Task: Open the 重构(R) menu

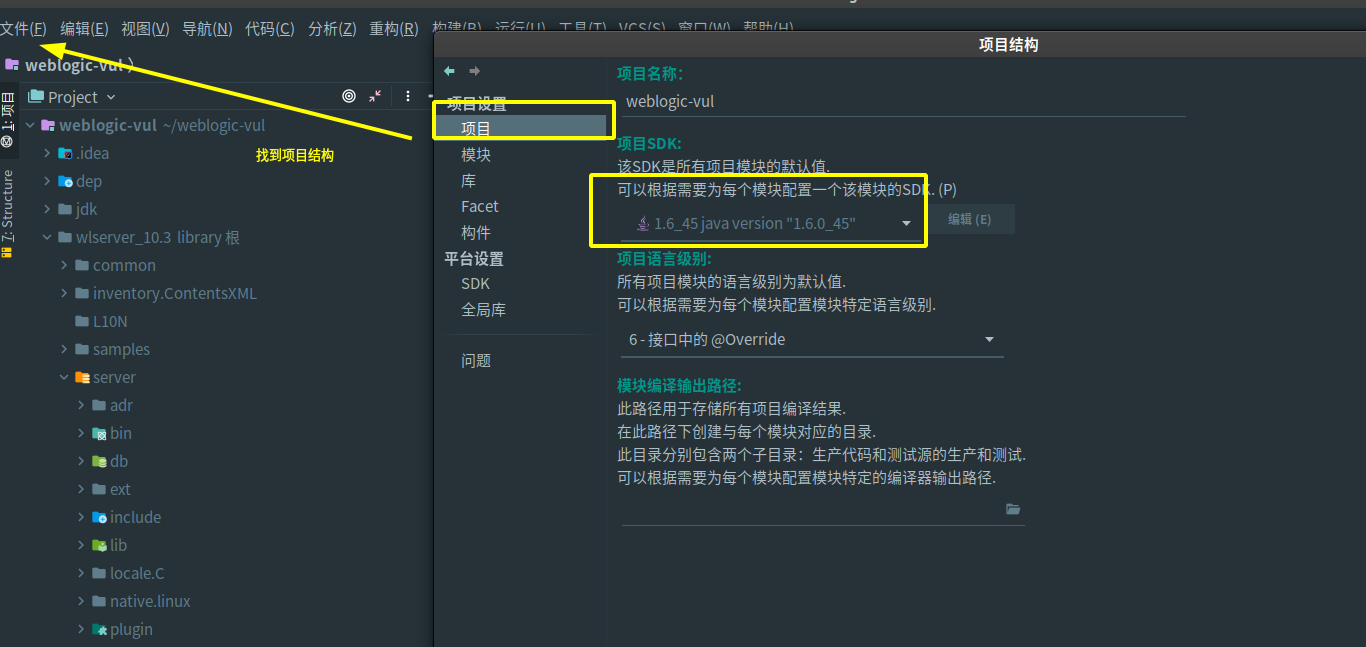Action: coord(393,29)
